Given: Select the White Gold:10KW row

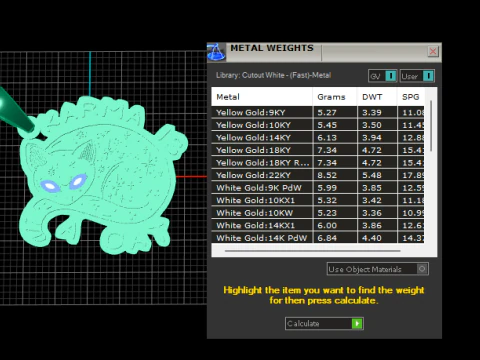Looking at the screenshot, I should [318, 213].
